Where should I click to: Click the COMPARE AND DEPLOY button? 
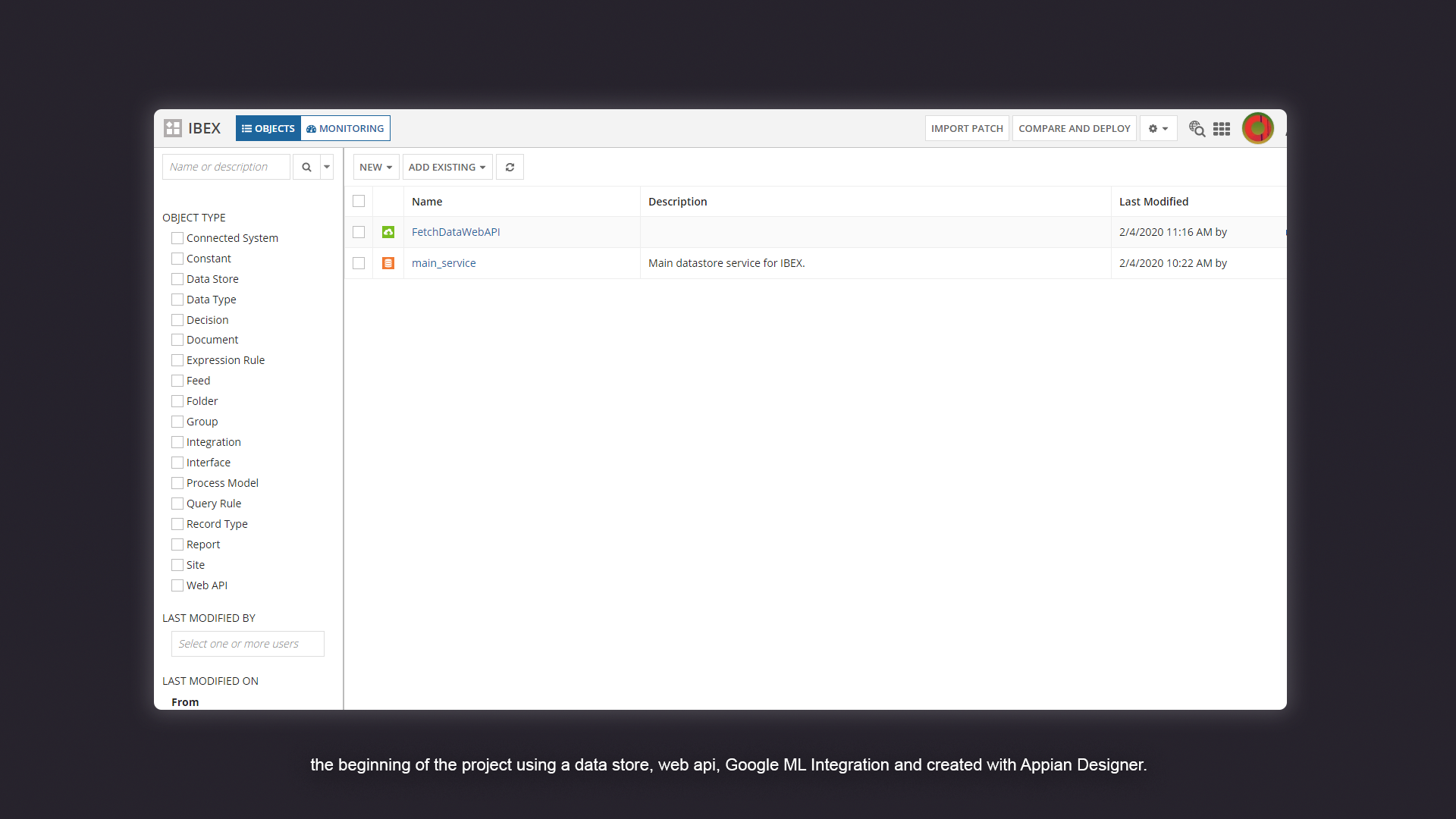1074,128
